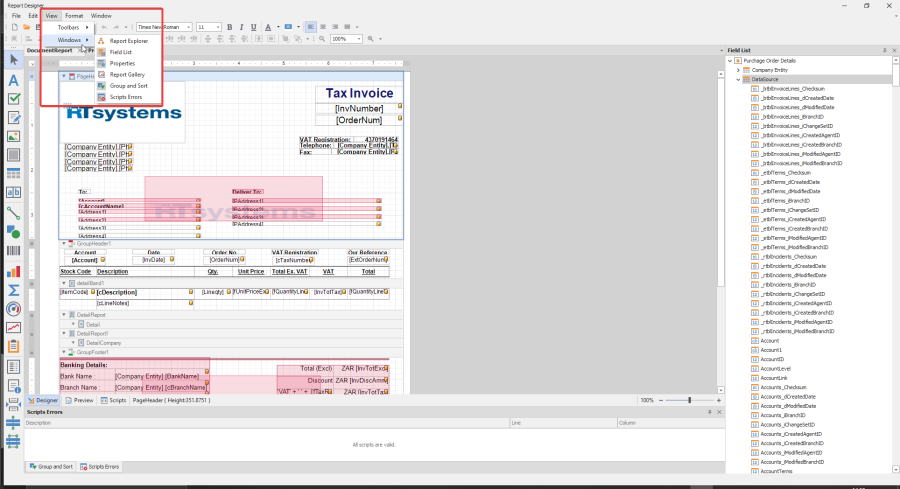Toggle bold formatting
Viewport: 900px width, 489px height.
pos(229,27)
